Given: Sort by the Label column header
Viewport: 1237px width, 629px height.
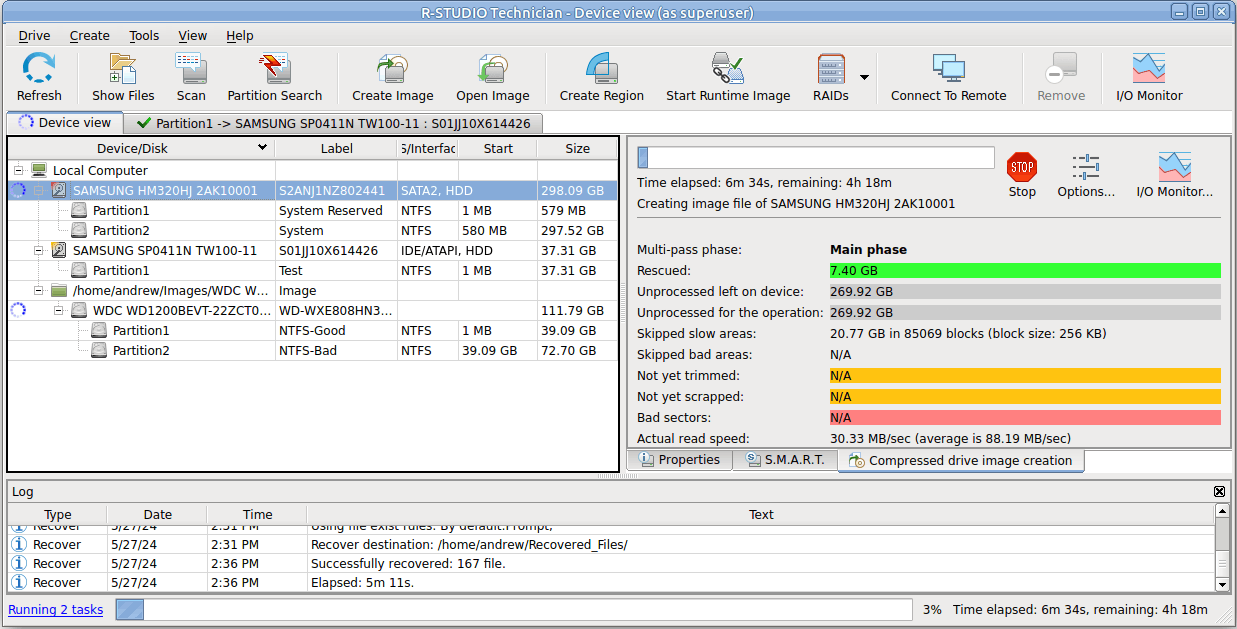Looking at the screenshot, I should pos(336,148).
